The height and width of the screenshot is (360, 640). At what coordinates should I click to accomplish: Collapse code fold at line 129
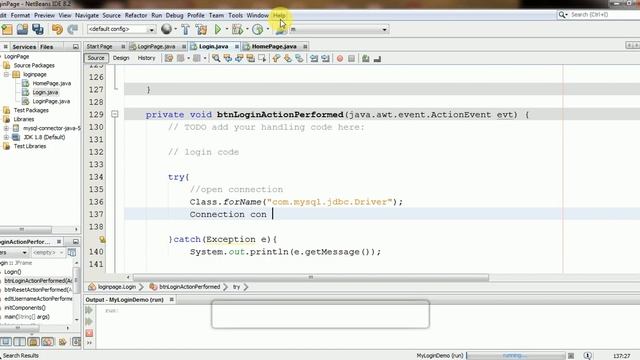[x=115, y=114]
